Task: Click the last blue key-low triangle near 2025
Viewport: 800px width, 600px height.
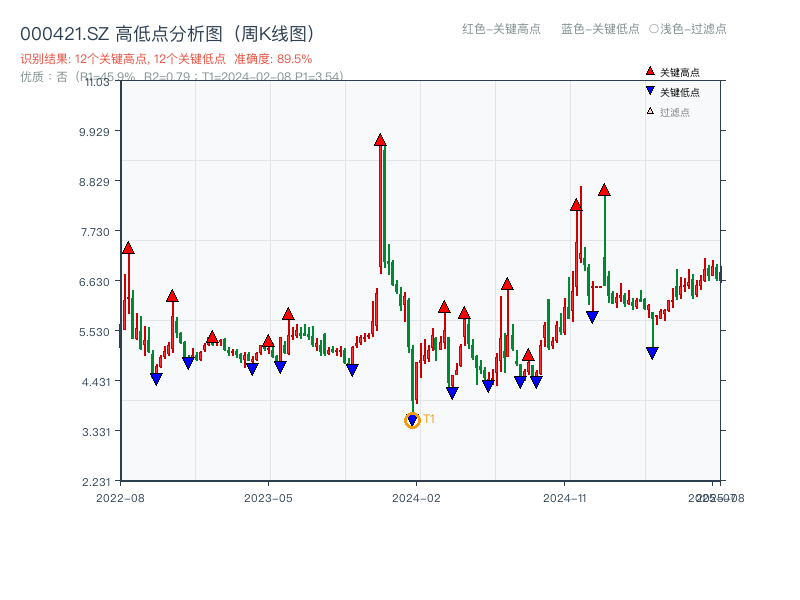Action: click(651, 350)
